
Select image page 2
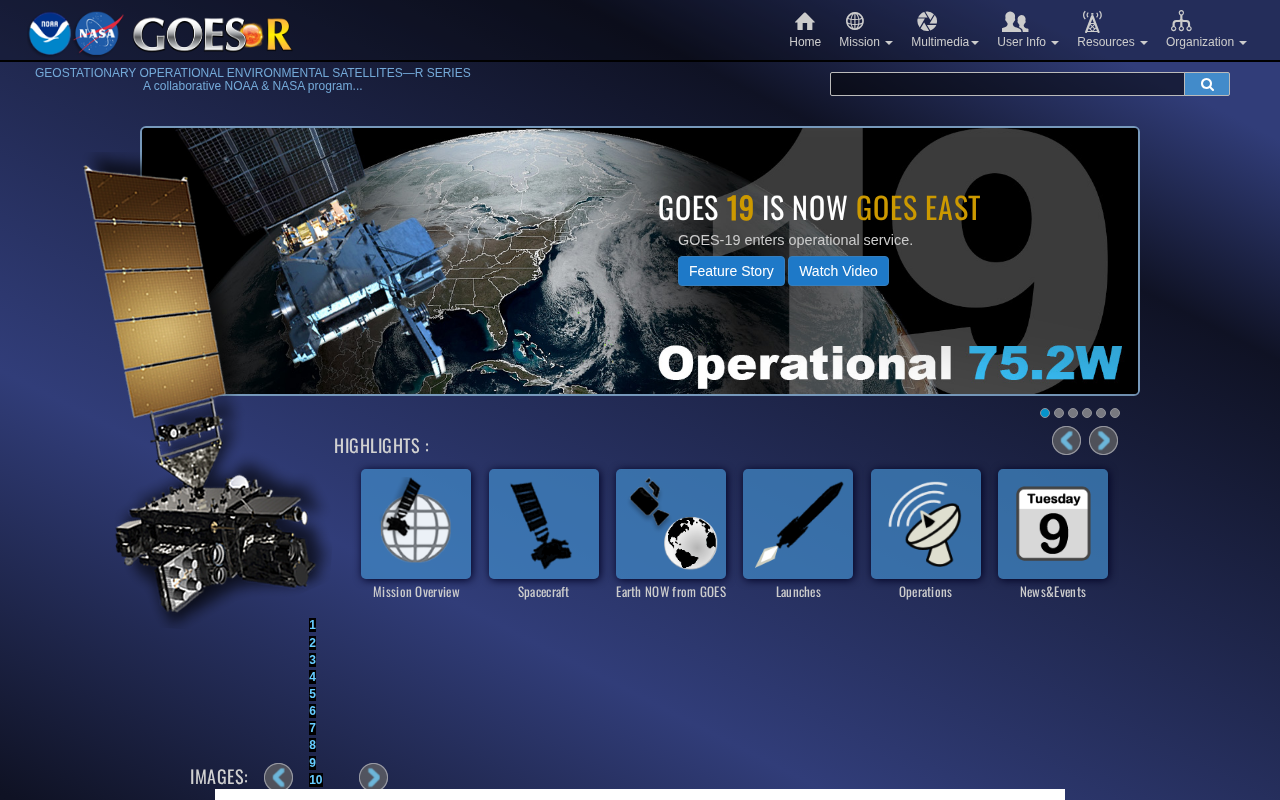coord(313,643)
